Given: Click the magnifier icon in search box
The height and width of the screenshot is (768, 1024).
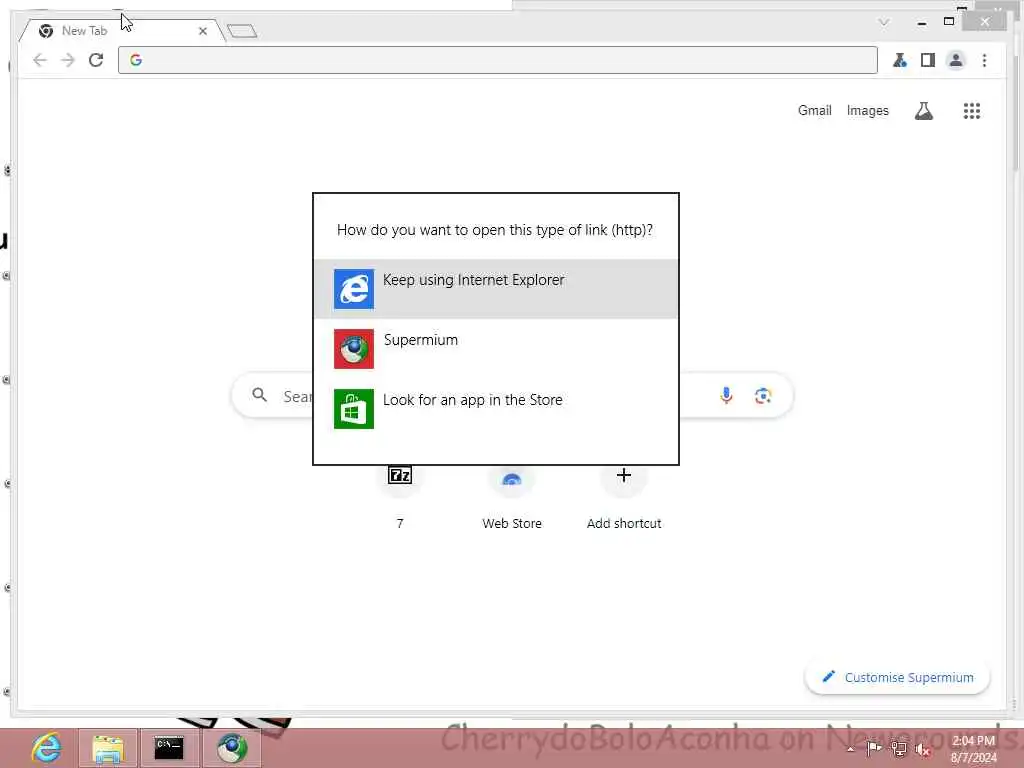Looking at the screenshot, I should pyautogui.click(x=260, y=395).
